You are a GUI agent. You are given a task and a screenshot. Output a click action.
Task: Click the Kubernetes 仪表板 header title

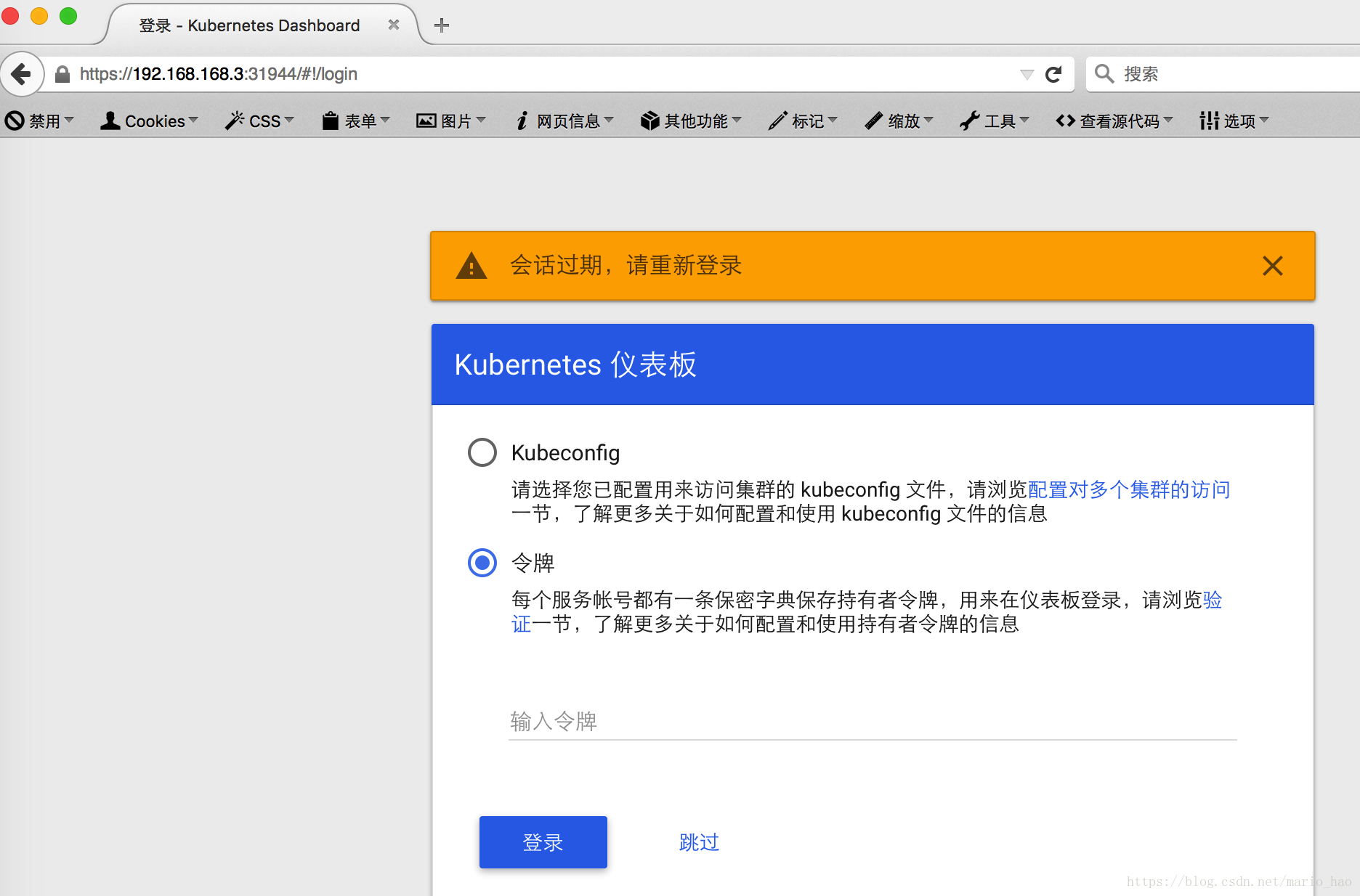pos(575,364)
